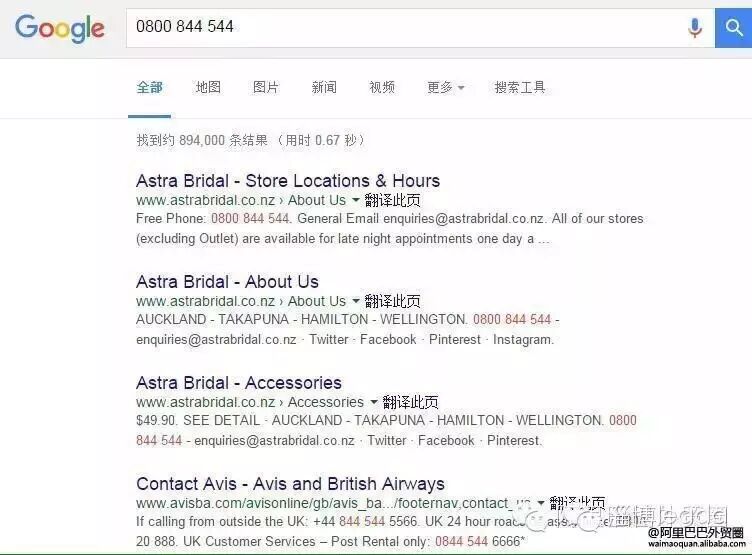Screen dimensions: 752x555
Task: Click the blue magnifier search button
Action: click(733, 28)
